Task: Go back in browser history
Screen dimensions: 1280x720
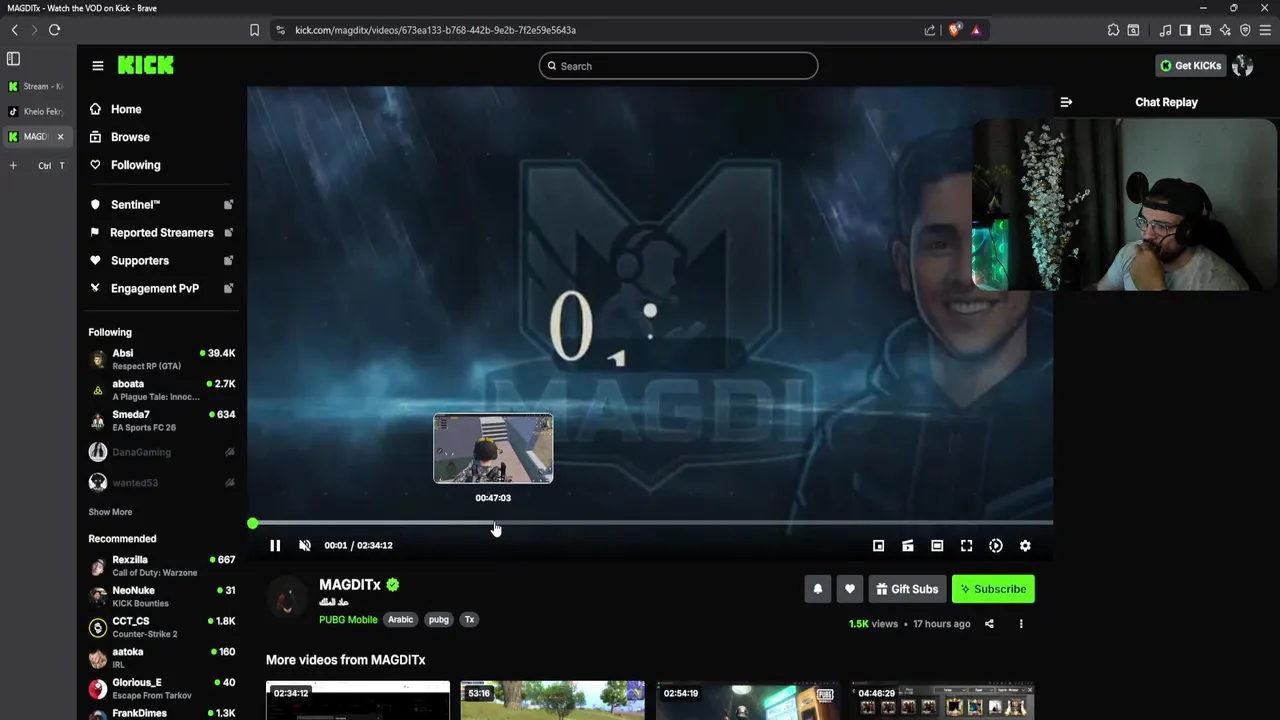Action: tap(15, 30)
